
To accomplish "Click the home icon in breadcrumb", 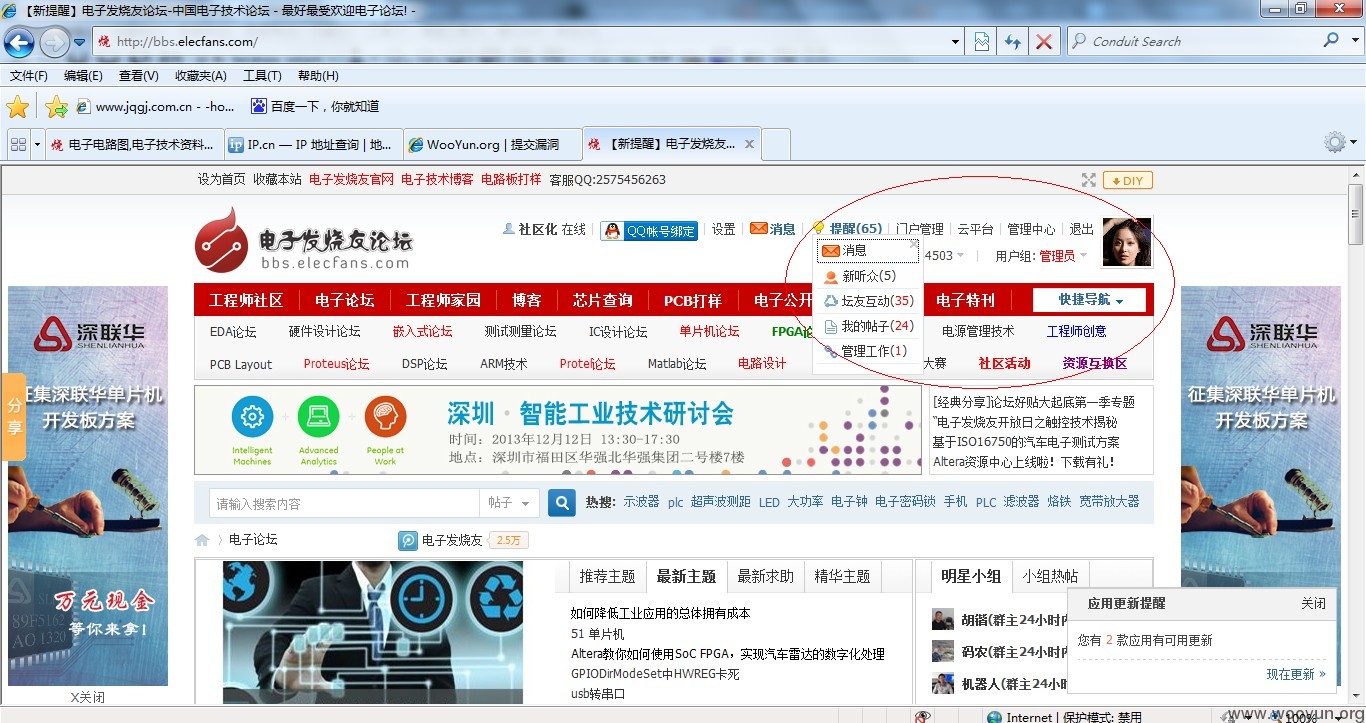I will coord(202,540).
